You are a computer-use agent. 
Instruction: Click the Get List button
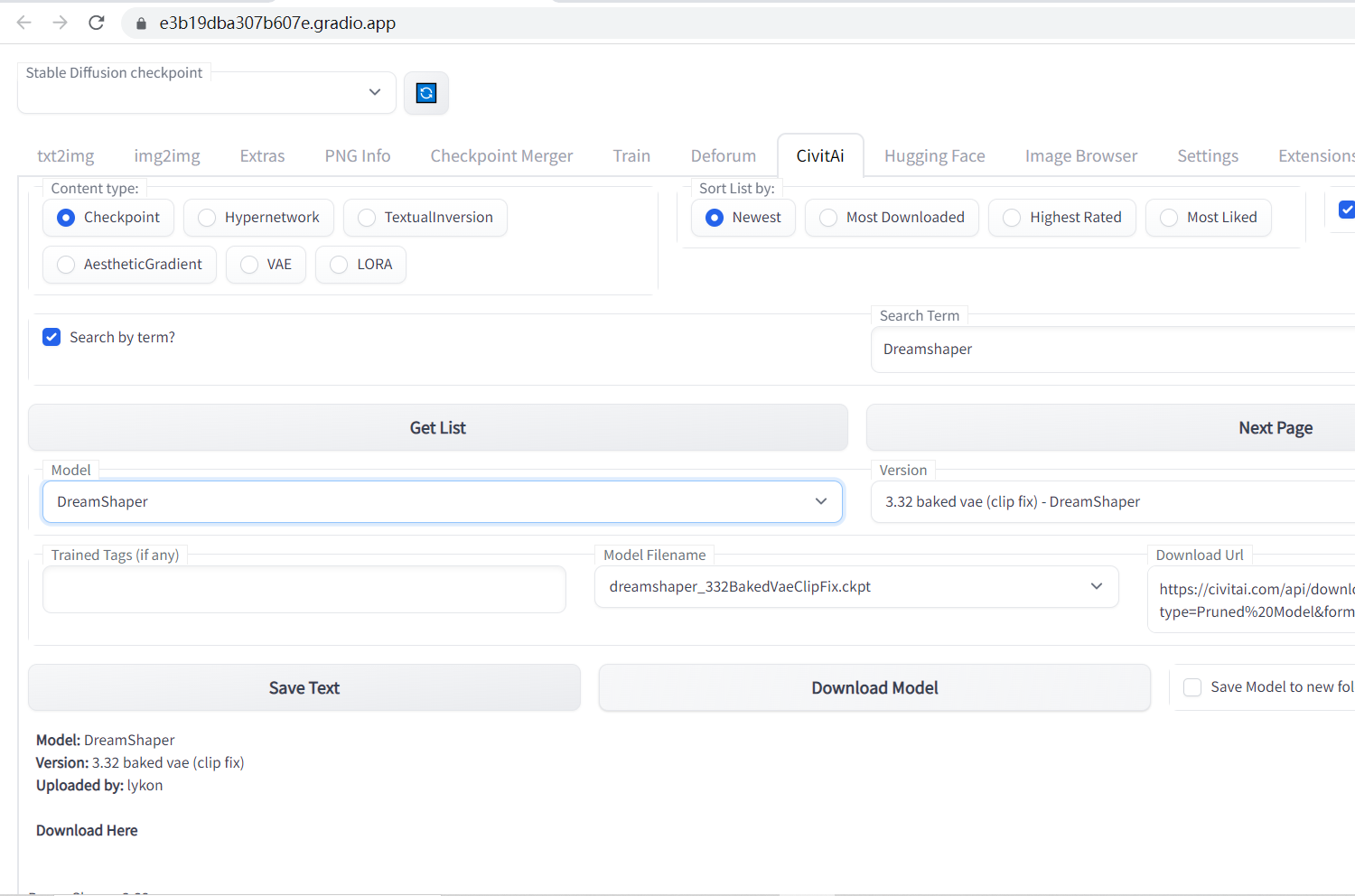click(x=438, y=427)
